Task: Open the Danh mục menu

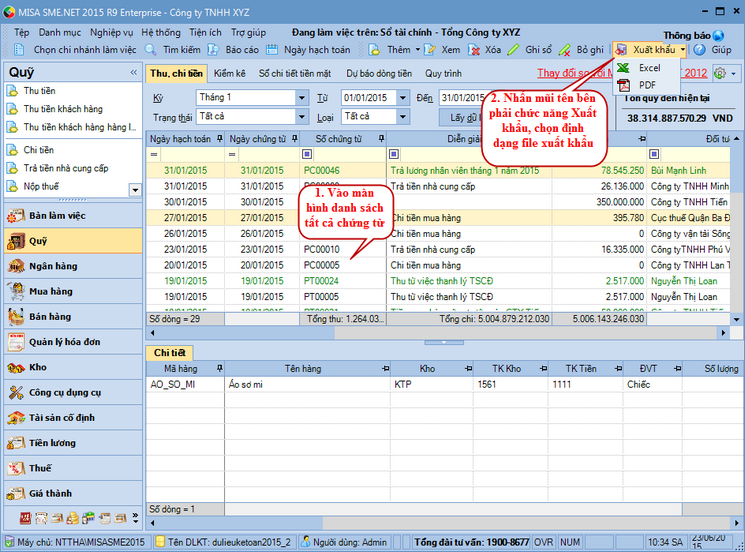Action: tap(60, 32)
